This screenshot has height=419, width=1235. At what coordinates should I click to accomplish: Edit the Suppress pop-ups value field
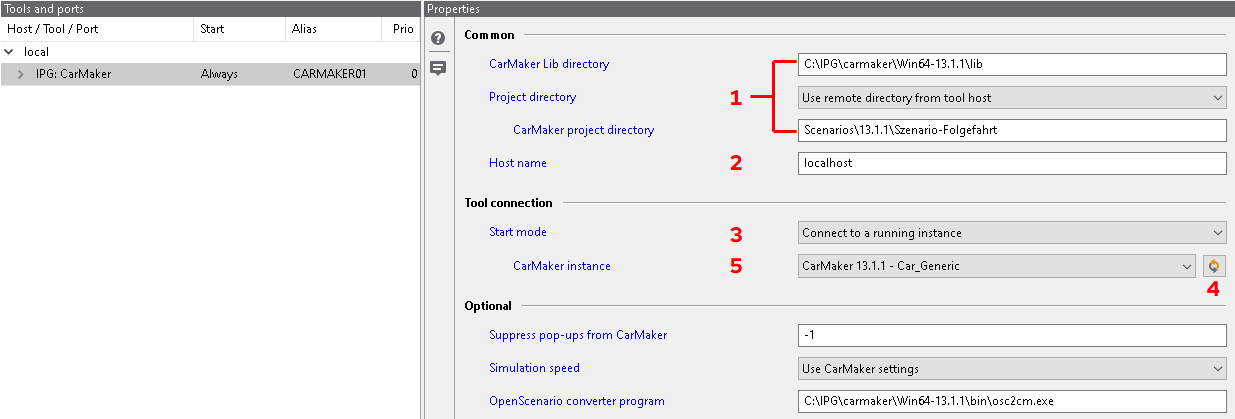1012,335
